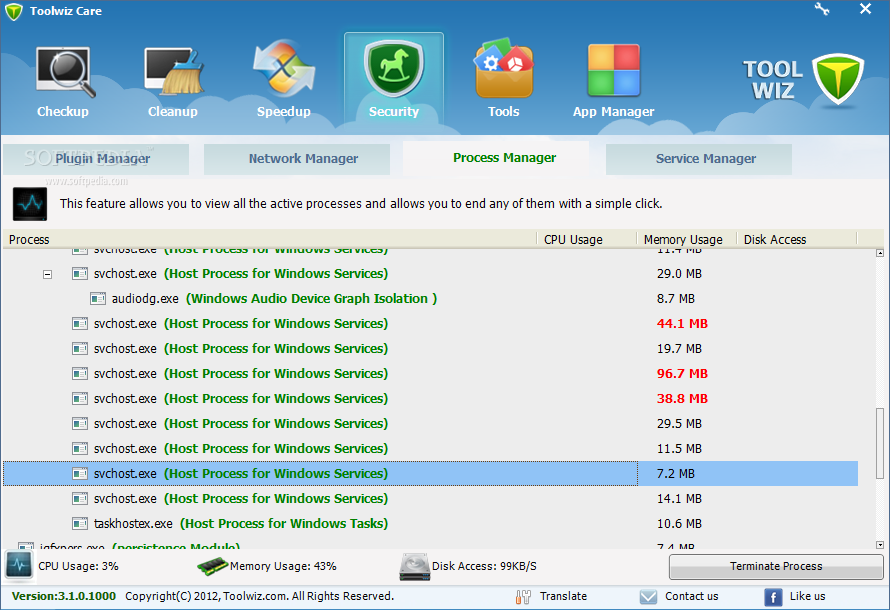Image resolution: width=890 pixels, height=610 pixels.
Task: Click the CPU Usage monitor icon in status bar
Action: point(19,565)
